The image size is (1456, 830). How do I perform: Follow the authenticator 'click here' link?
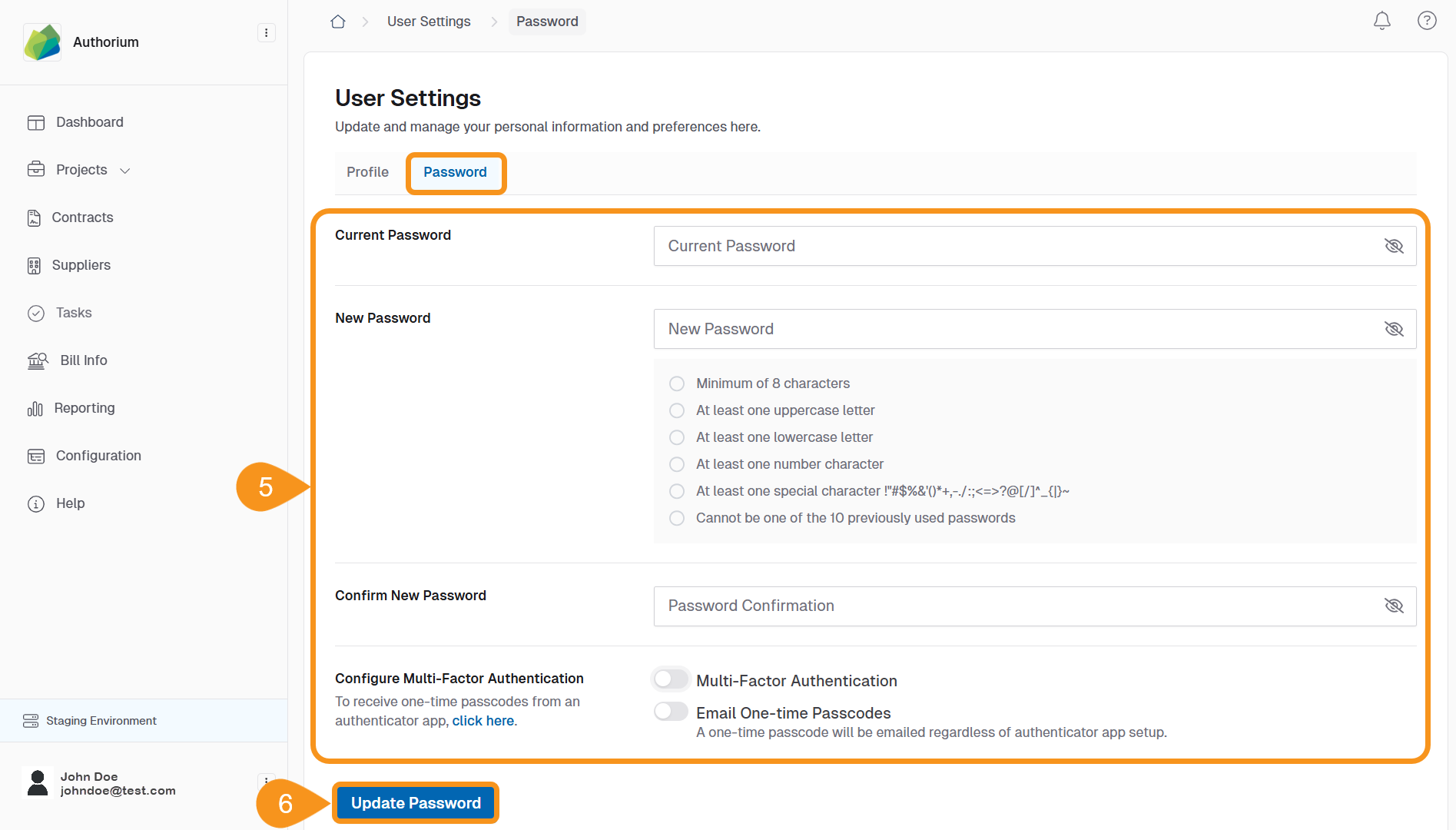483,721
